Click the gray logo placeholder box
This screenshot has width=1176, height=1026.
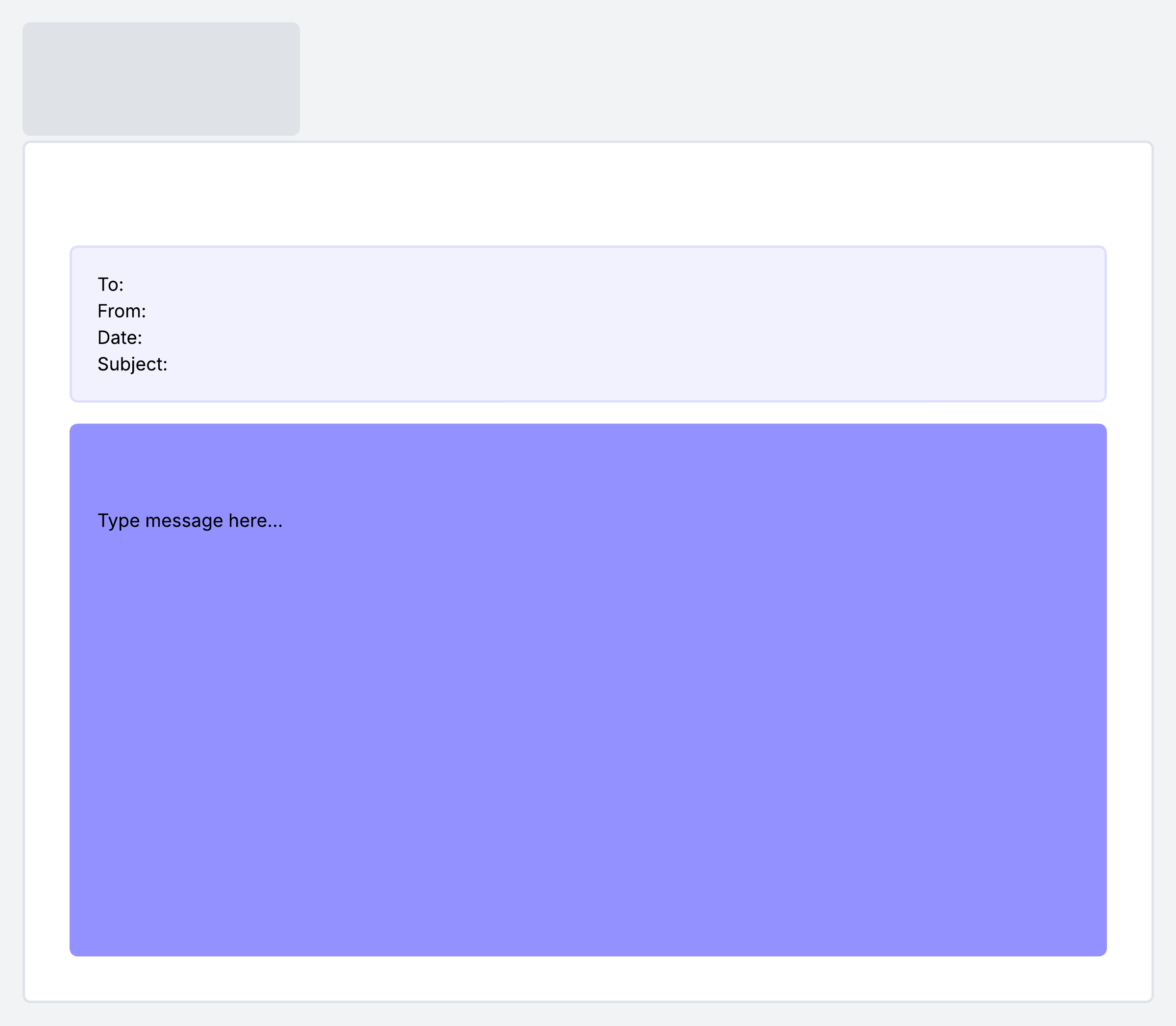(161, 79)
